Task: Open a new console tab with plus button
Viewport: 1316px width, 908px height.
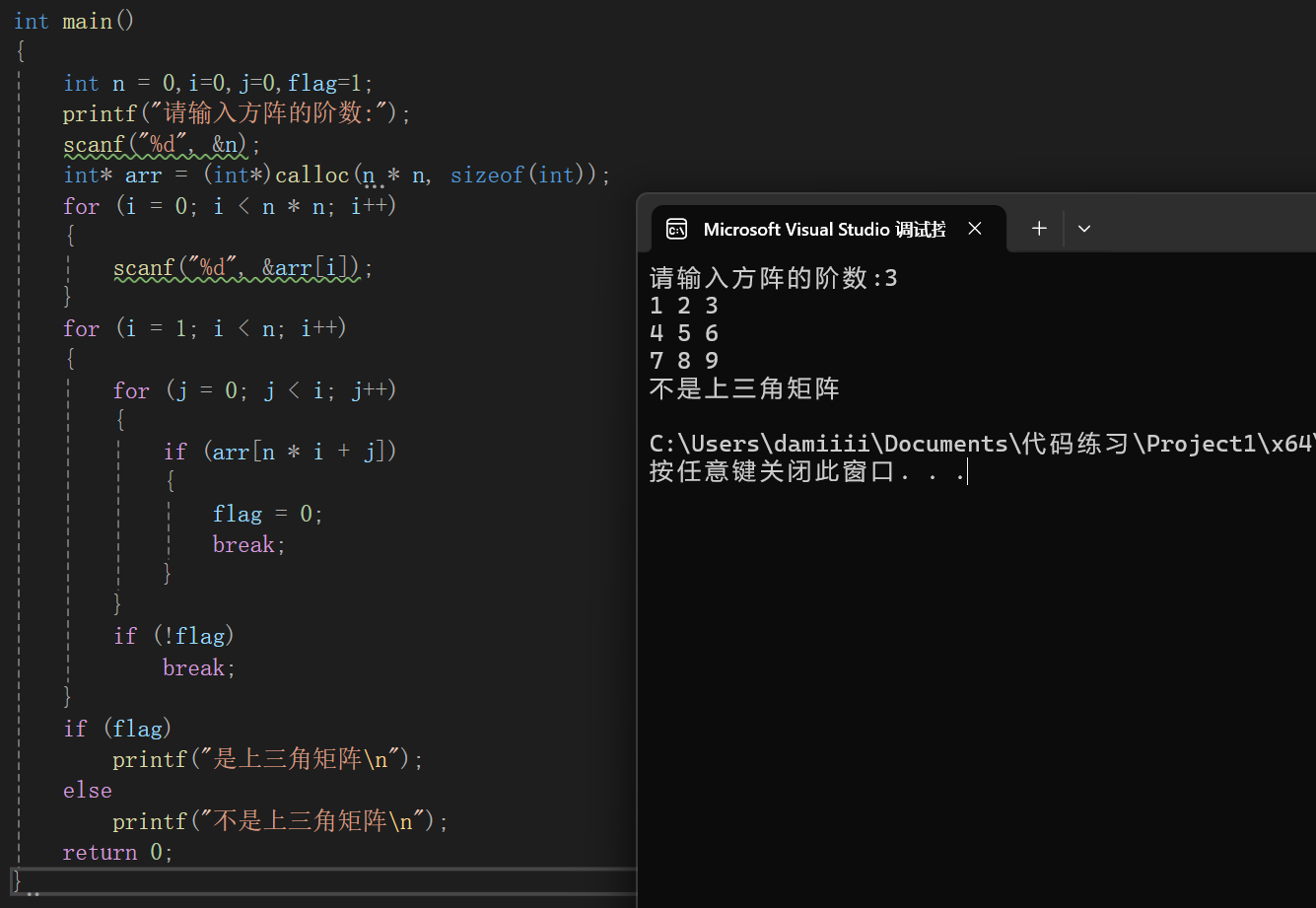Action: (x=1039, y=229)
